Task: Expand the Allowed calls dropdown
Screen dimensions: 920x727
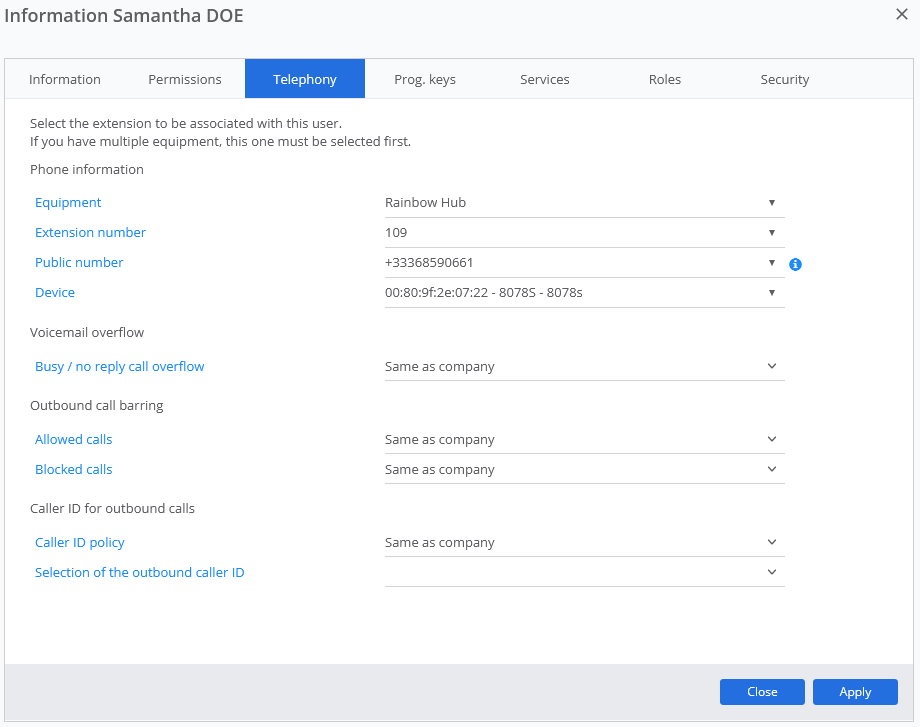Action: tap(584, 439)
